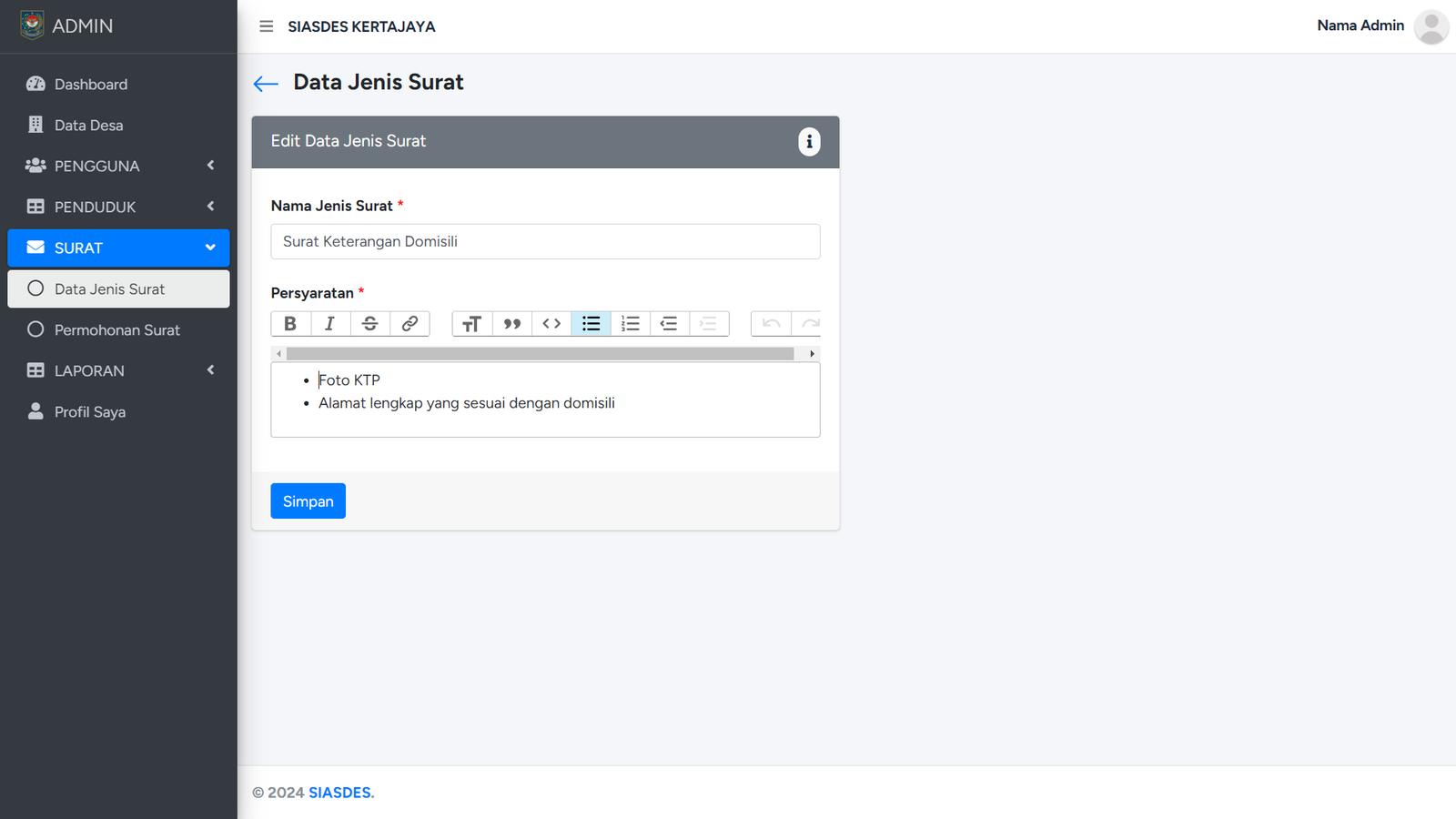
Task: Click the info icon in card header
Action: coord(809,142)
